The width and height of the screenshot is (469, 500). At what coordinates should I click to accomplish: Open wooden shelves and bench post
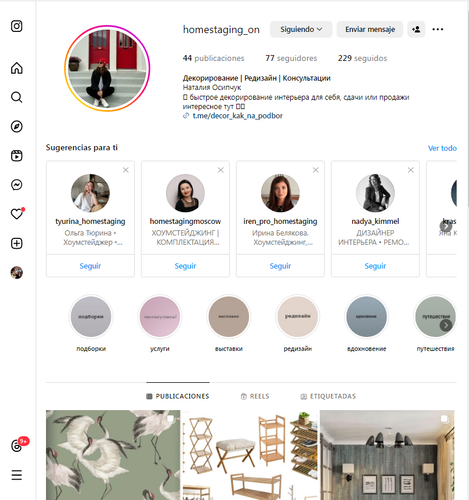click(250, 455)
